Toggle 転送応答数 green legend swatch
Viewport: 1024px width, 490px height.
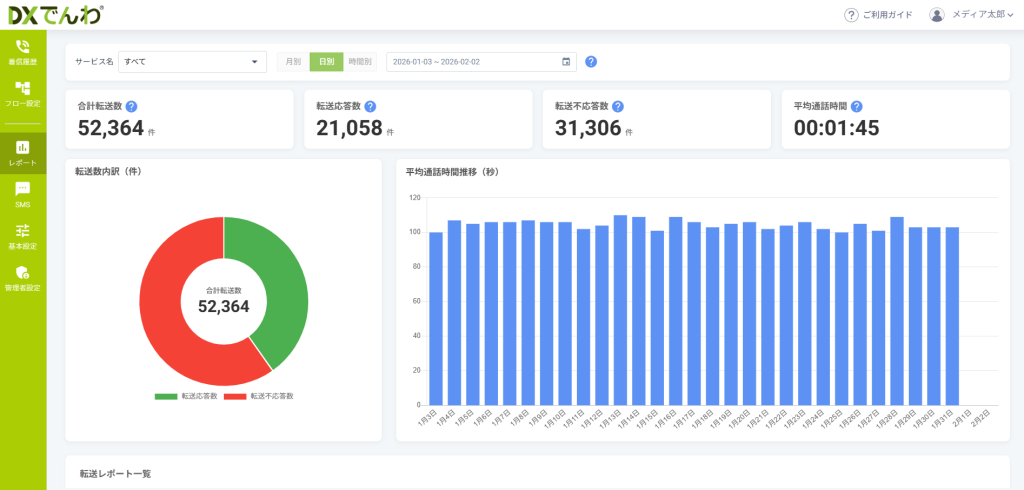pos(165,397)
